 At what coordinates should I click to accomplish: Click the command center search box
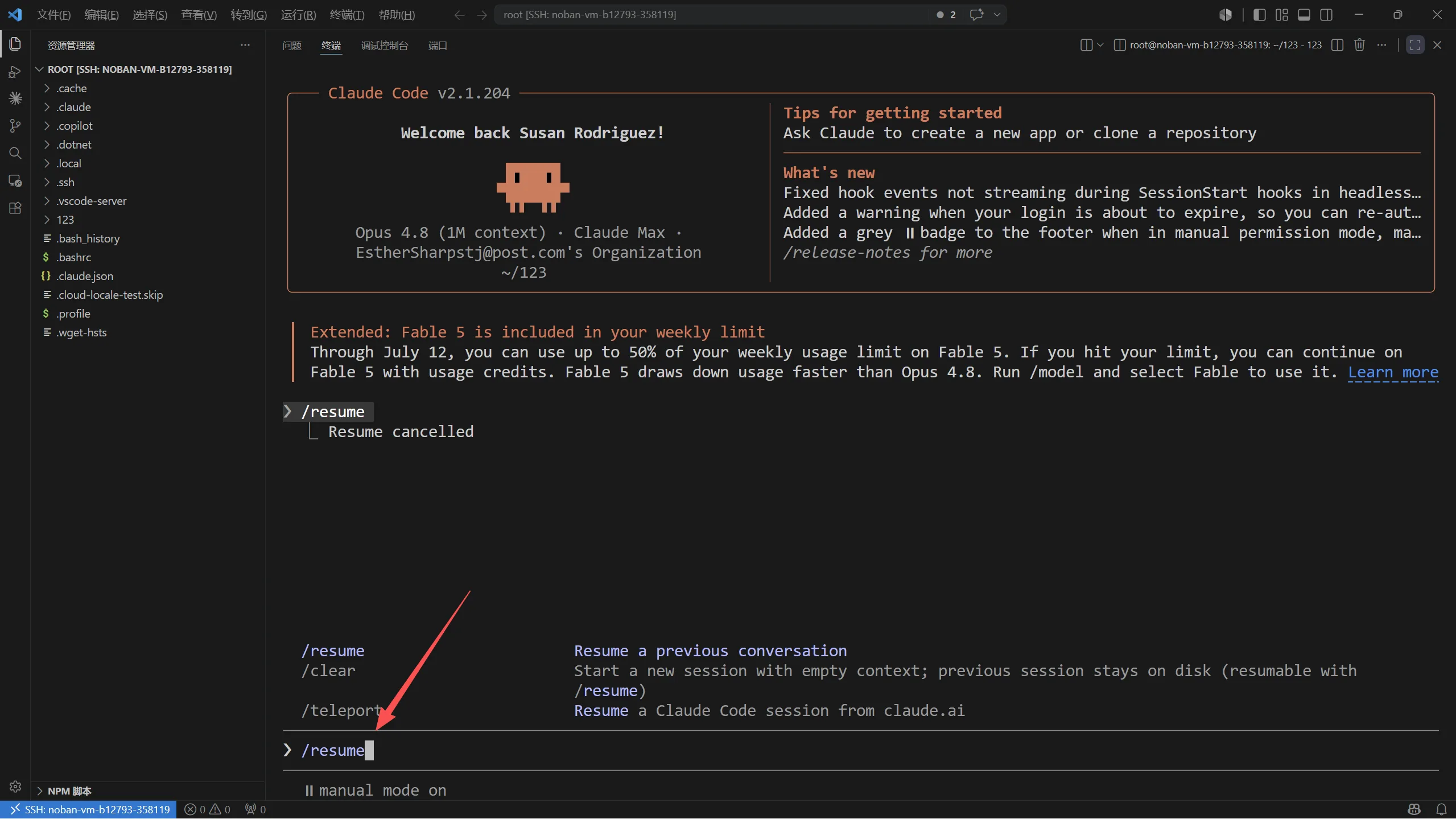(711, 15)
